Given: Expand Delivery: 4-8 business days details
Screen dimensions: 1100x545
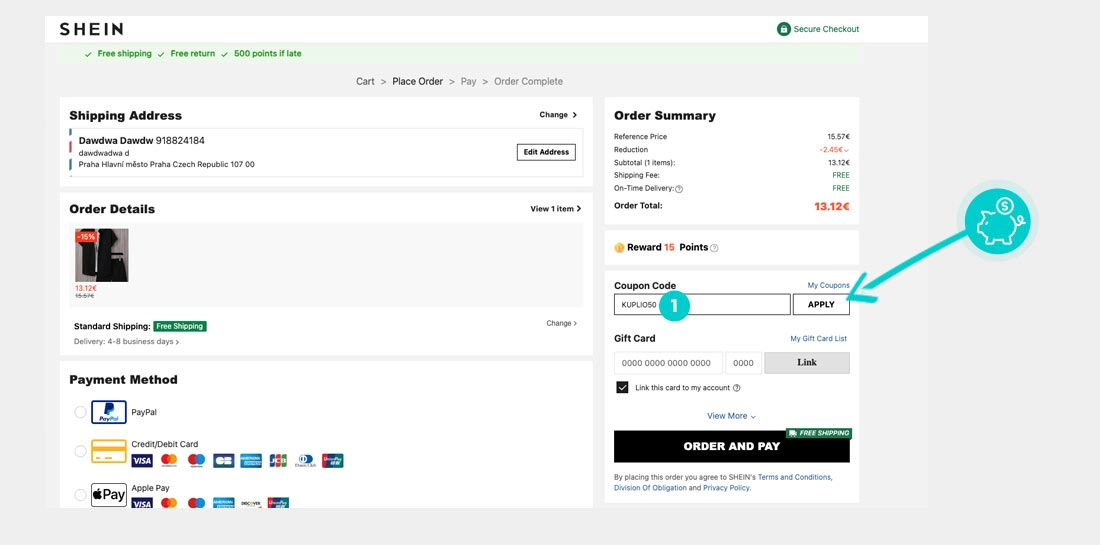Looking at the screenshot, I should click(x=126, y=342).
